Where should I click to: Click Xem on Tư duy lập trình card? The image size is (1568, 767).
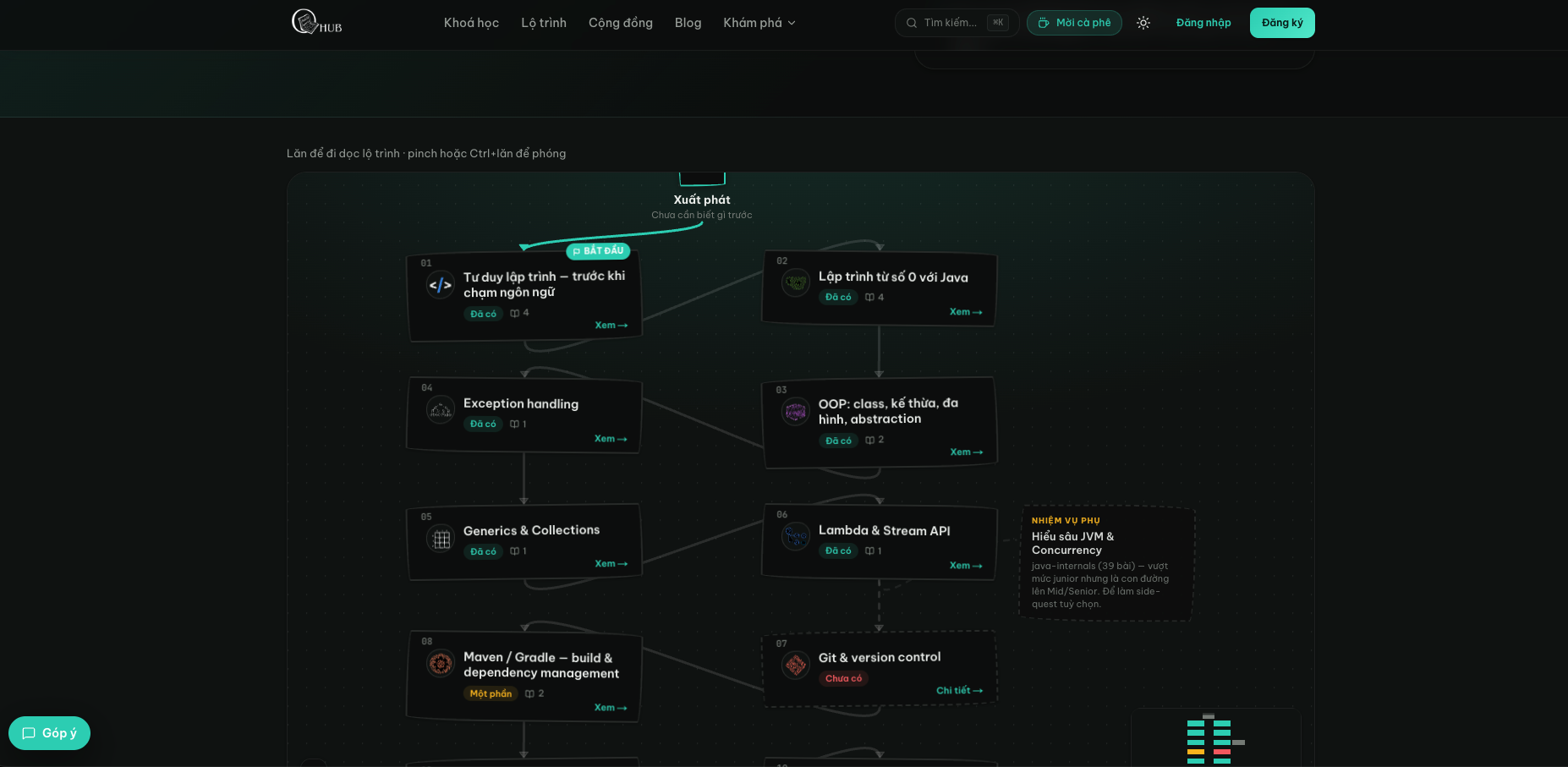(x=611, y=325)
